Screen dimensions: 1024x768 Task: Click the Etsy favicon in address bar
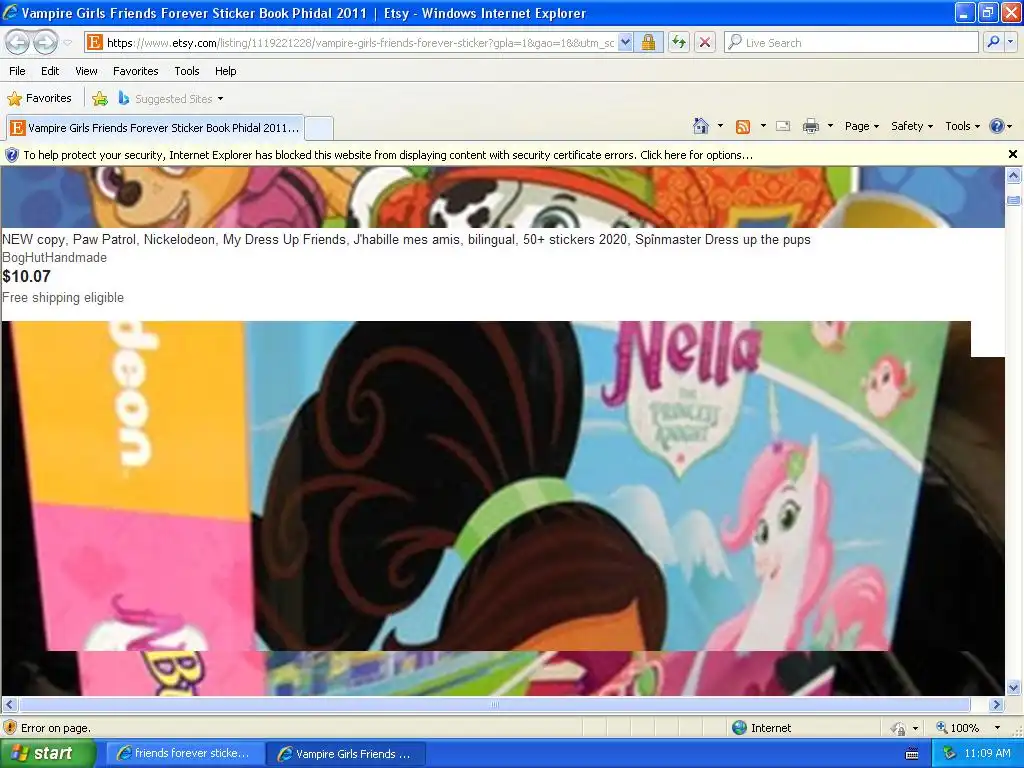[95, 42]
